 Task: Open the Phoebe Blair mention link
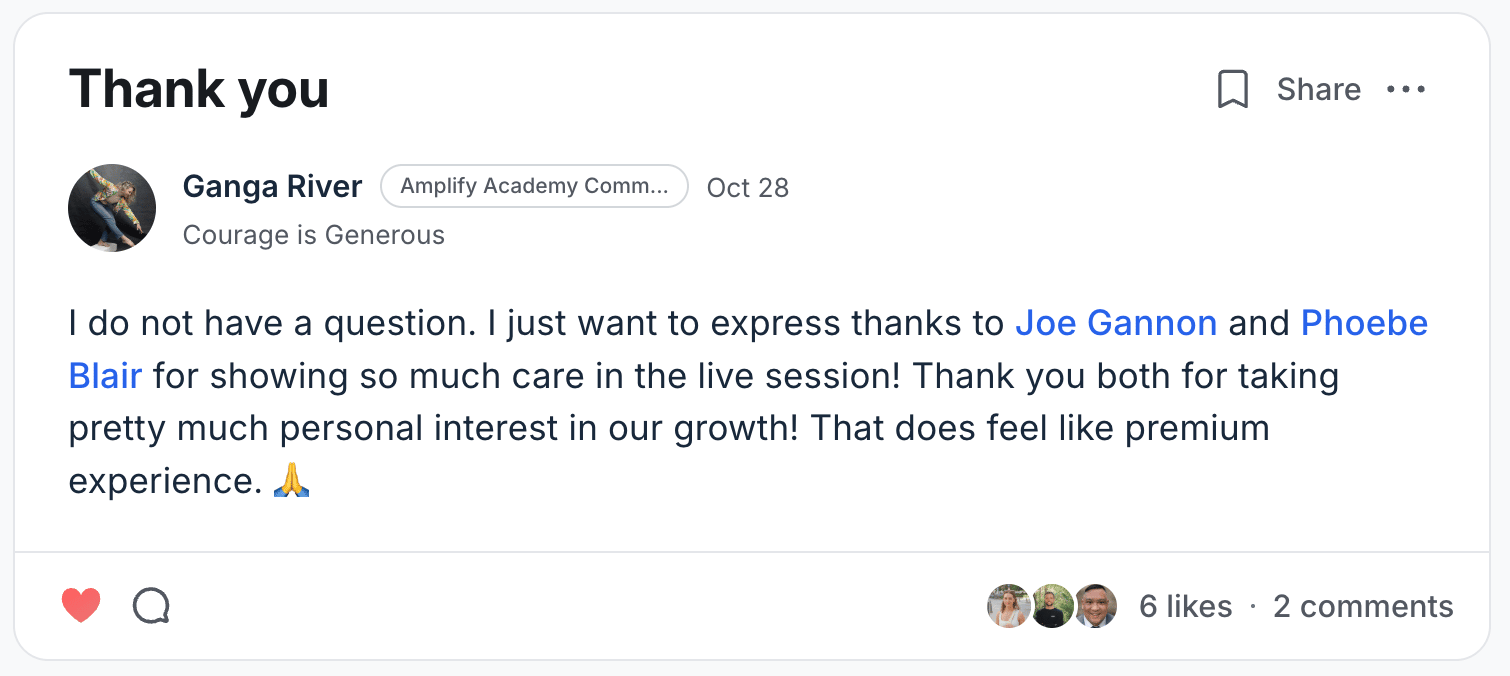[1364, 324]
